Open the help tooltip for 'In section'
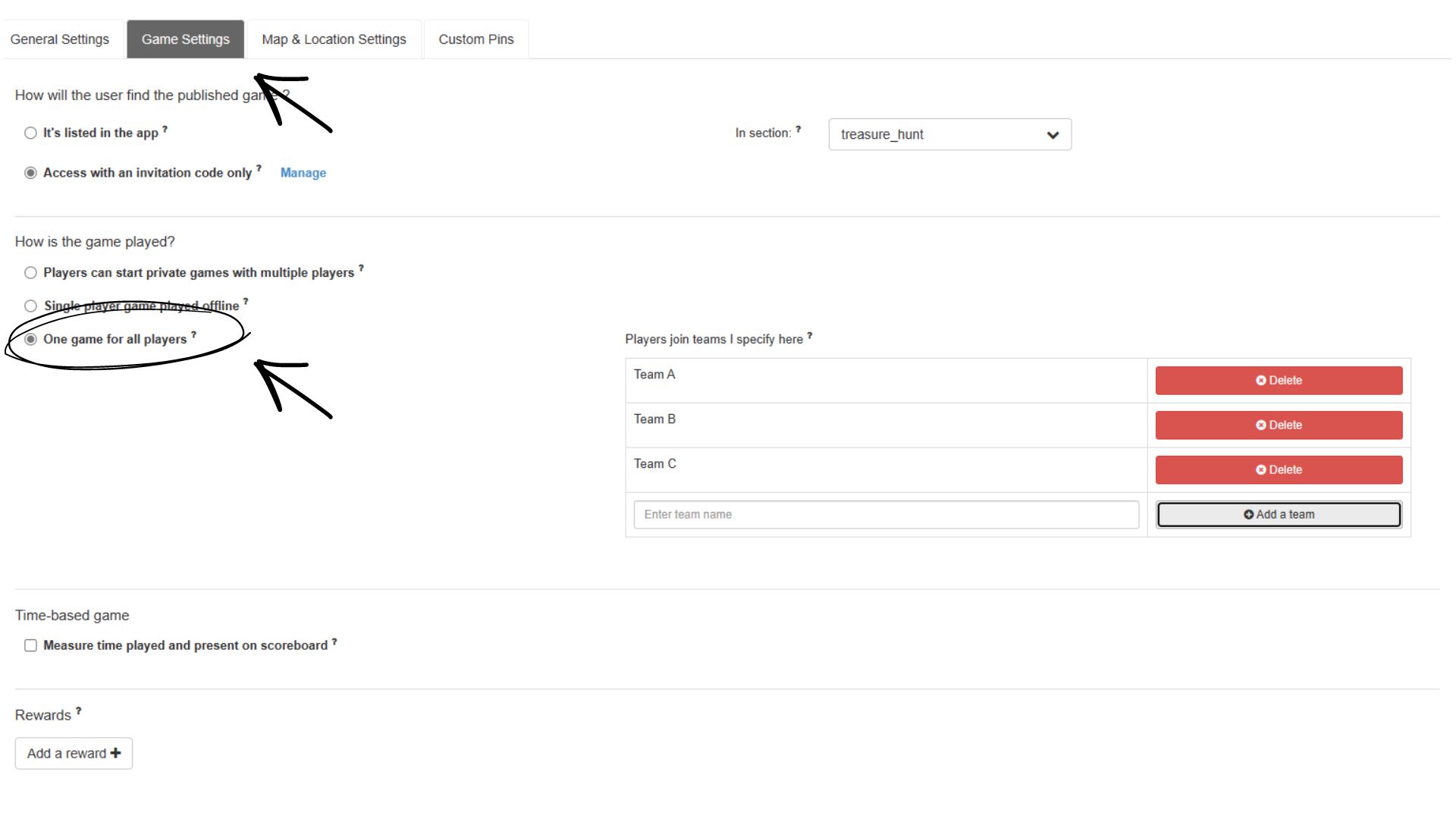Viewport: 1456px width, 819px height. (x=799, y=129)
